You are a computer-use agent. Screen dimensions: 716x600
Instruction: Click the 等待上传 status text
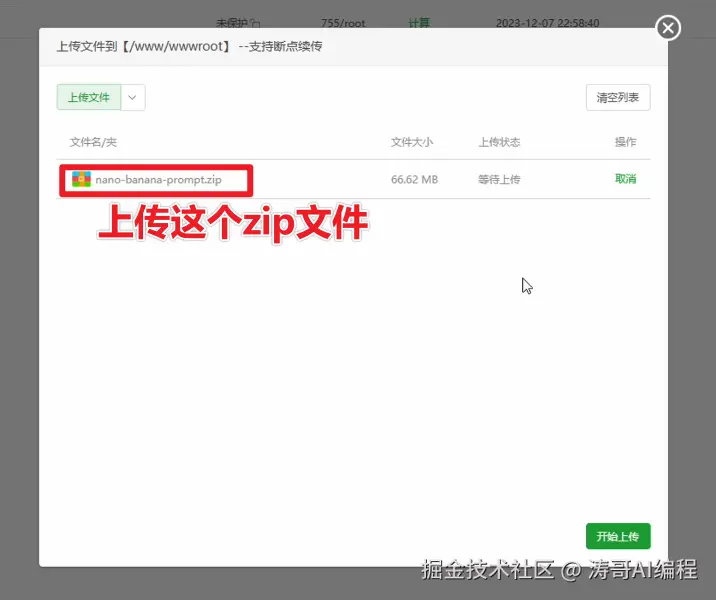pos(499,179)
